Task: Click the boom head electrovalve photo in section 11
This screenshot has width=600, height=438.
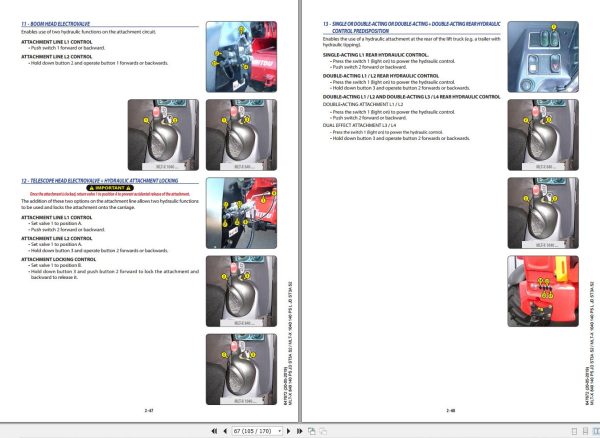Action: tap(241, 57)
